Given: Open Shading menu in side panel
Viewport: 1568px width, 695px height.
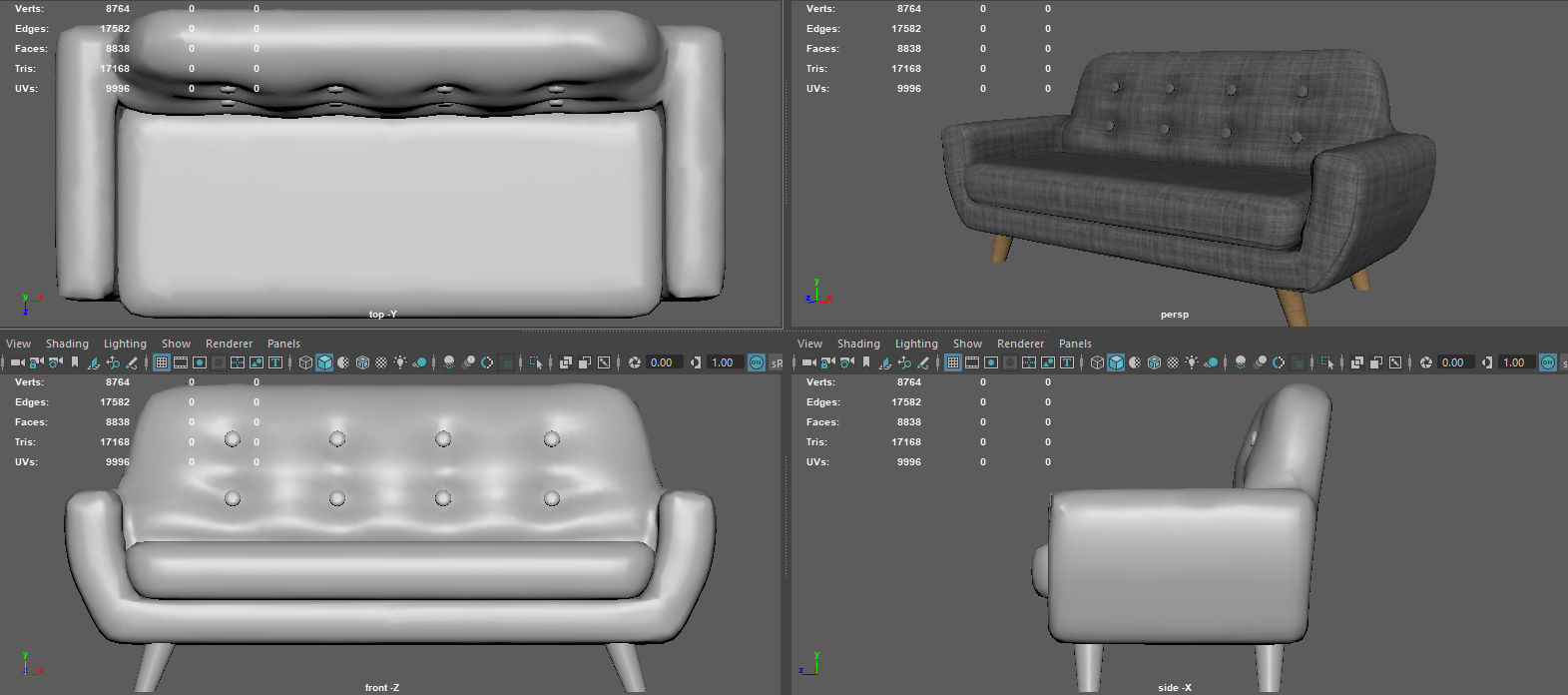Looking at the screenshot, I should pyautogui.click(x=858, y=344).
